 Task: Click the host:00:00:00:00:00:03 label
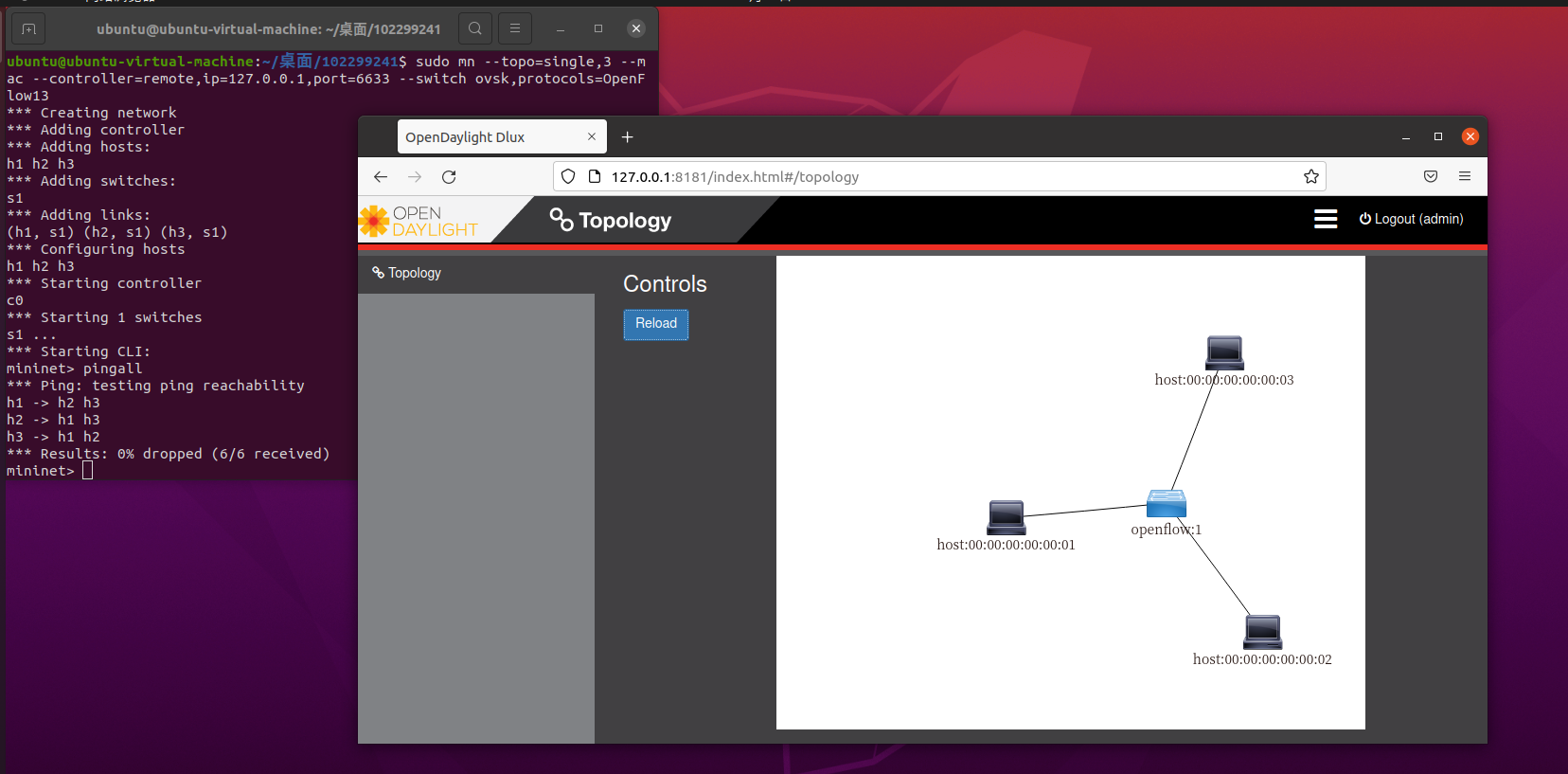(x=1224, y=380)
